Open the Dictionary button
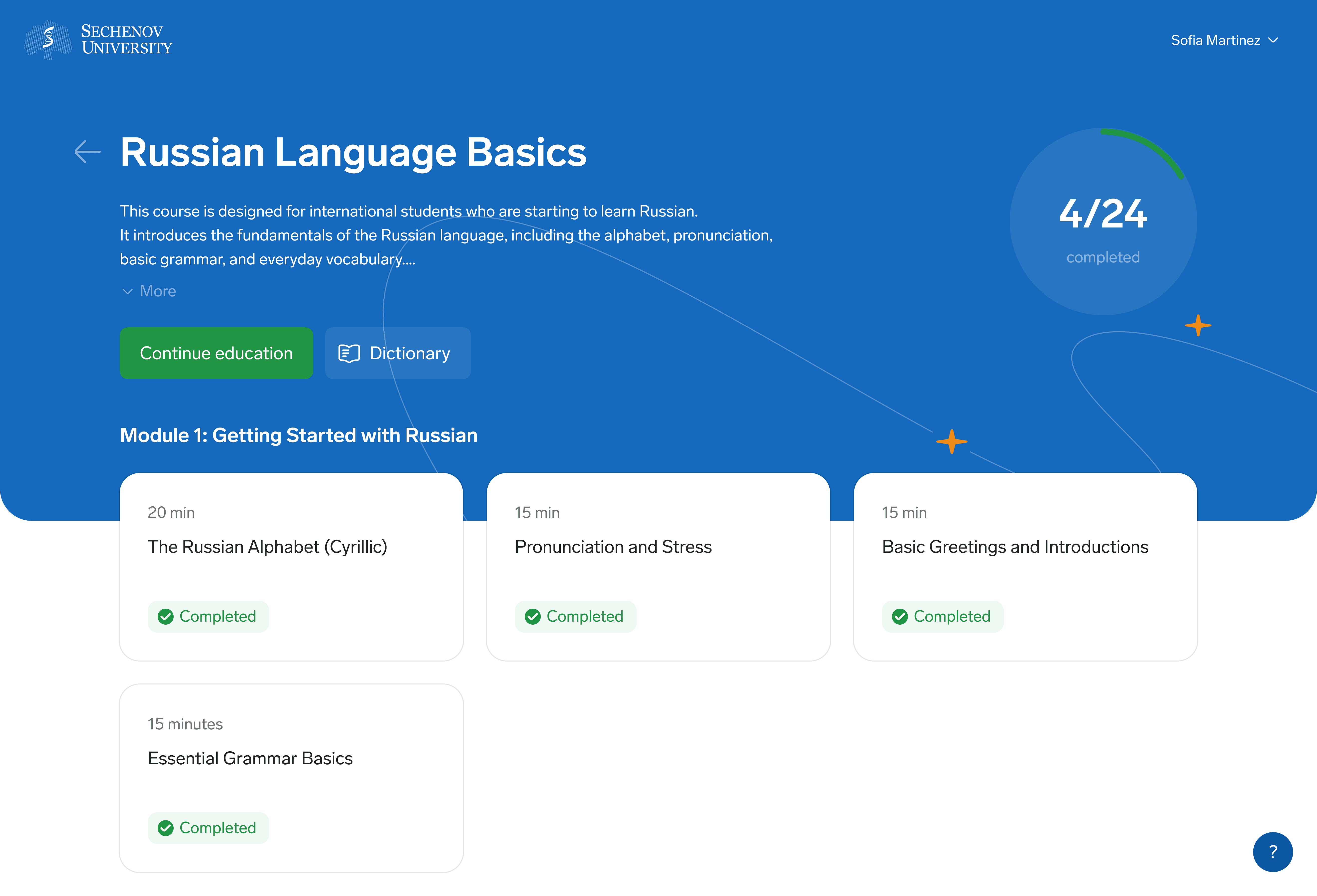Screen dimensions: 1317x896 tap(398, 353)
